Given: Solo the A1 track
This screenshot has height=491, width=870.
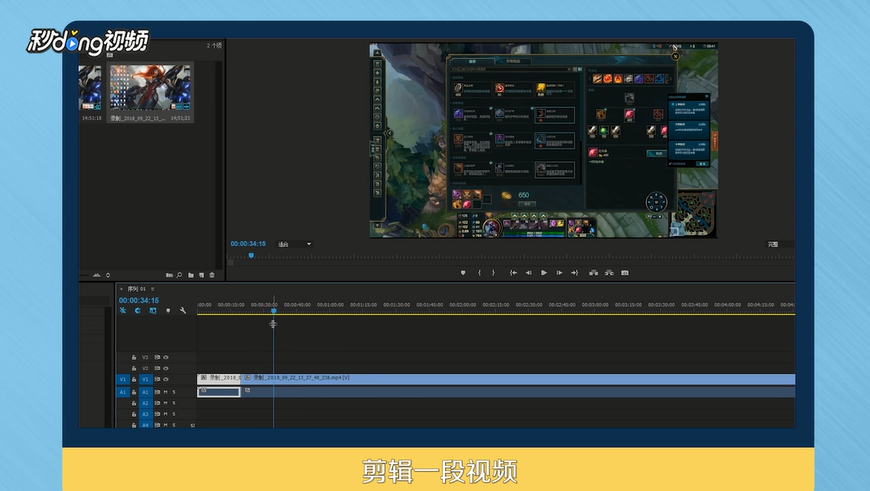Looking at the screenshot, I should (x=174, y=392).
